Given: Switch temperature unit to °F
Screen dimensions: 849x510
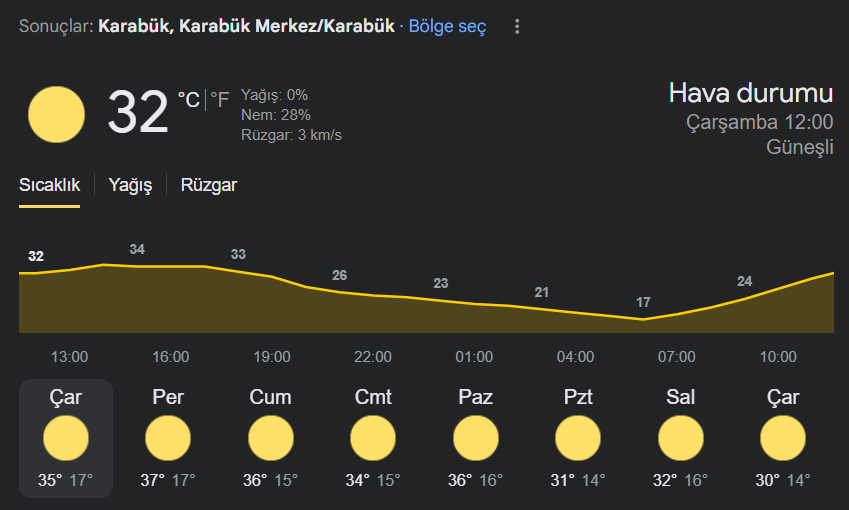Looking at the screenshot, I should click(x=219, y=100).
